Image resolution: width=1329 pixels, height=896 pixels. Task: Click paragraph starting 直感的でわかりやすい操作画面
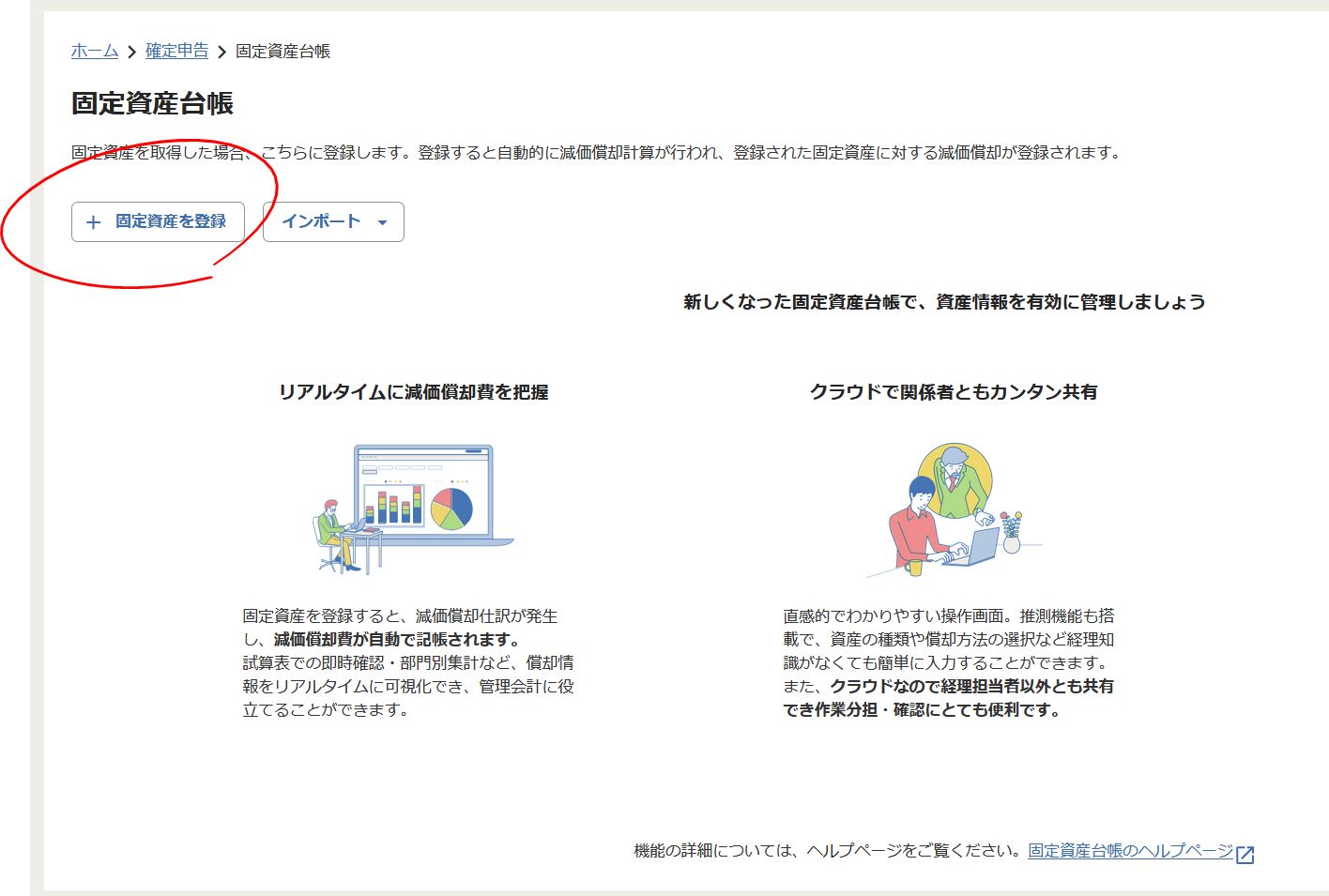(x=949, y=662)
